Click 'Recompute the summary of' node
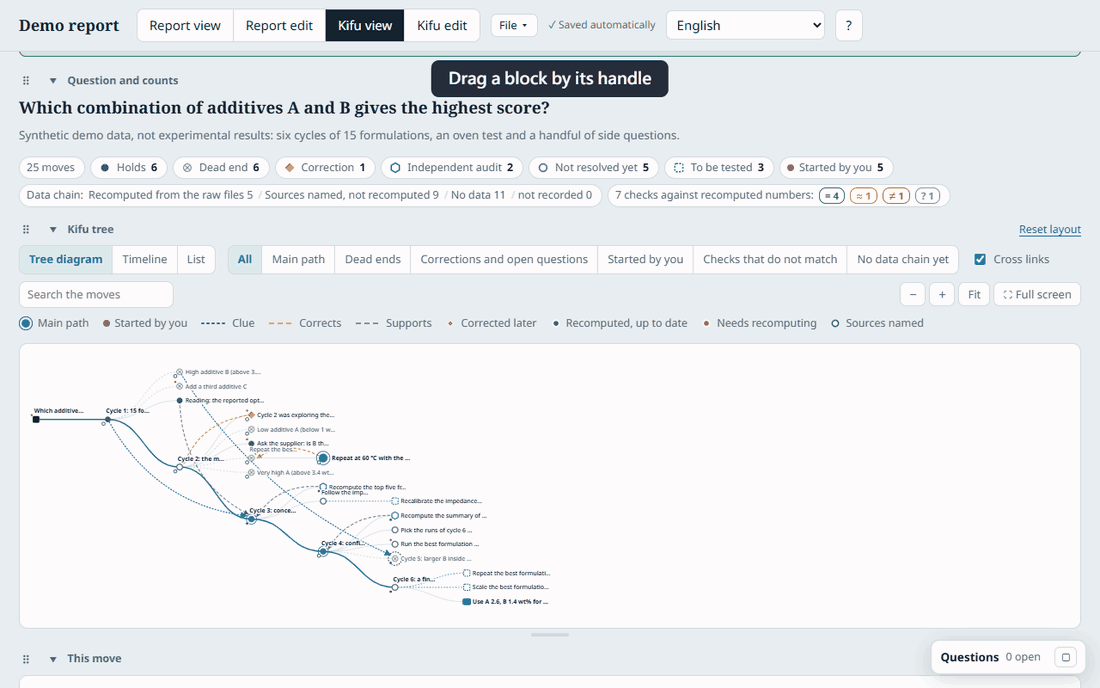 395,515
